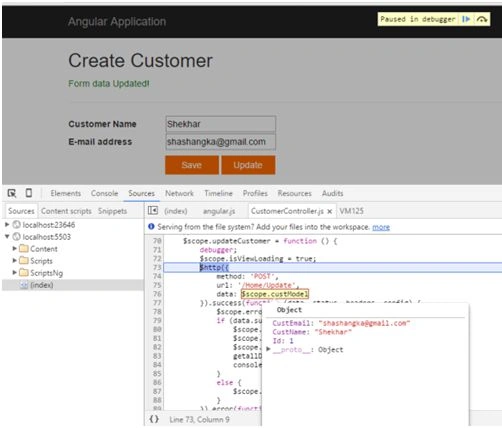Show the file navigator panel toggle icon
The height and width of the screenshot is (428, 502).
153,210
